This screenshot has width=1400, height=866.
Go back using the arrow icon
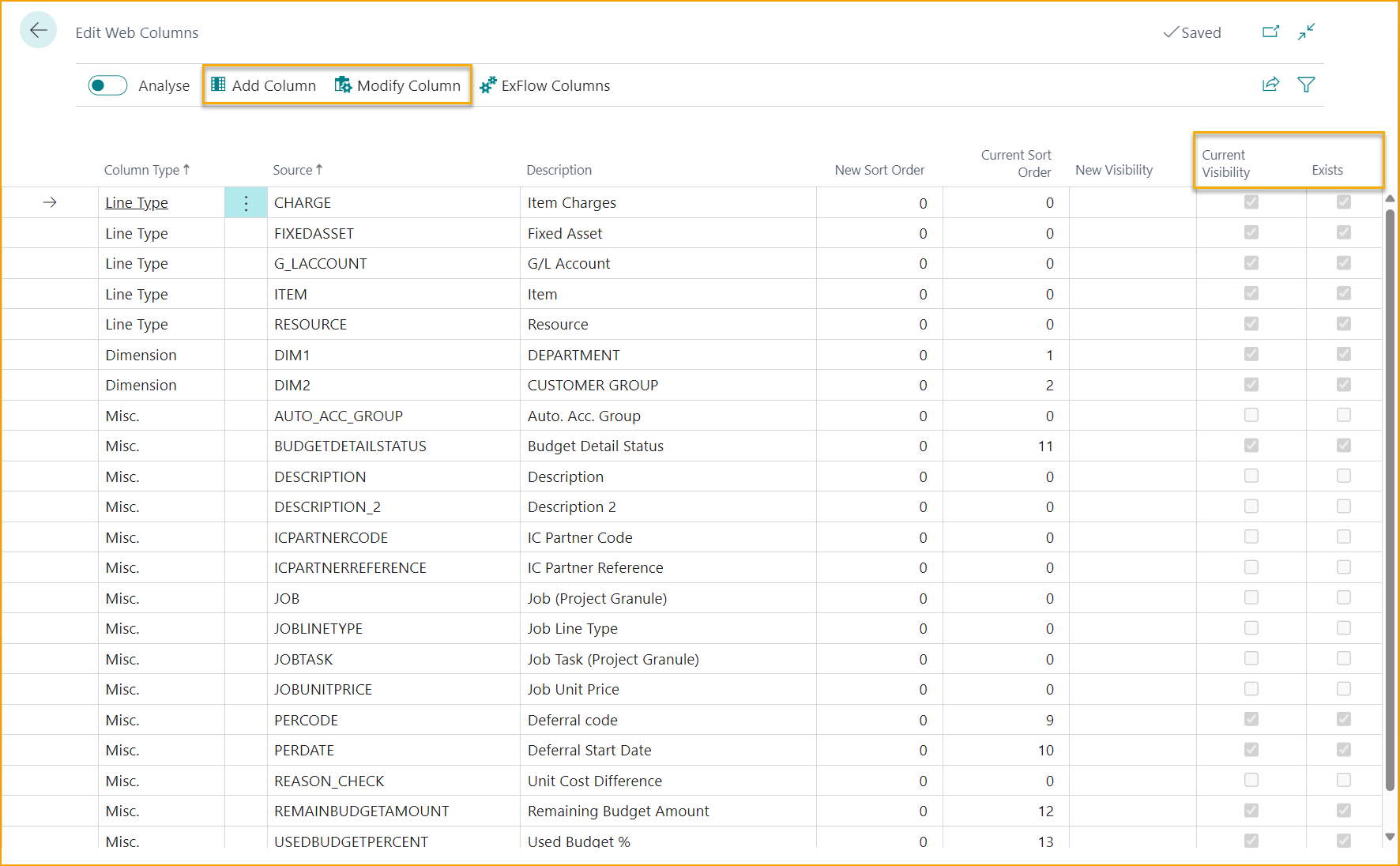point(38,31)
